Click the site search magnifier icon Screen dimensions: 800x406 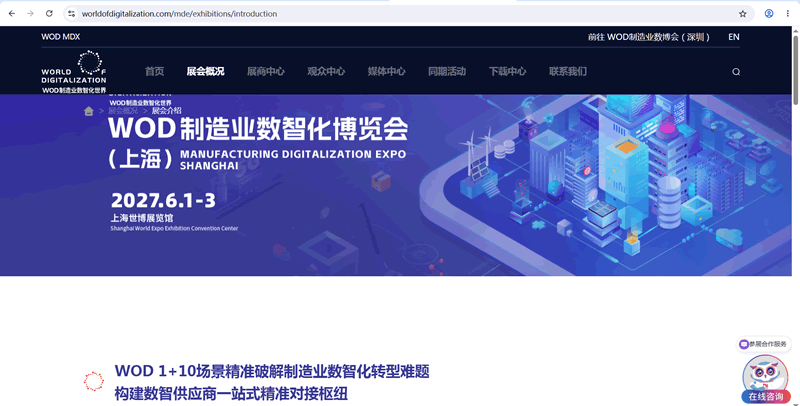736,72
